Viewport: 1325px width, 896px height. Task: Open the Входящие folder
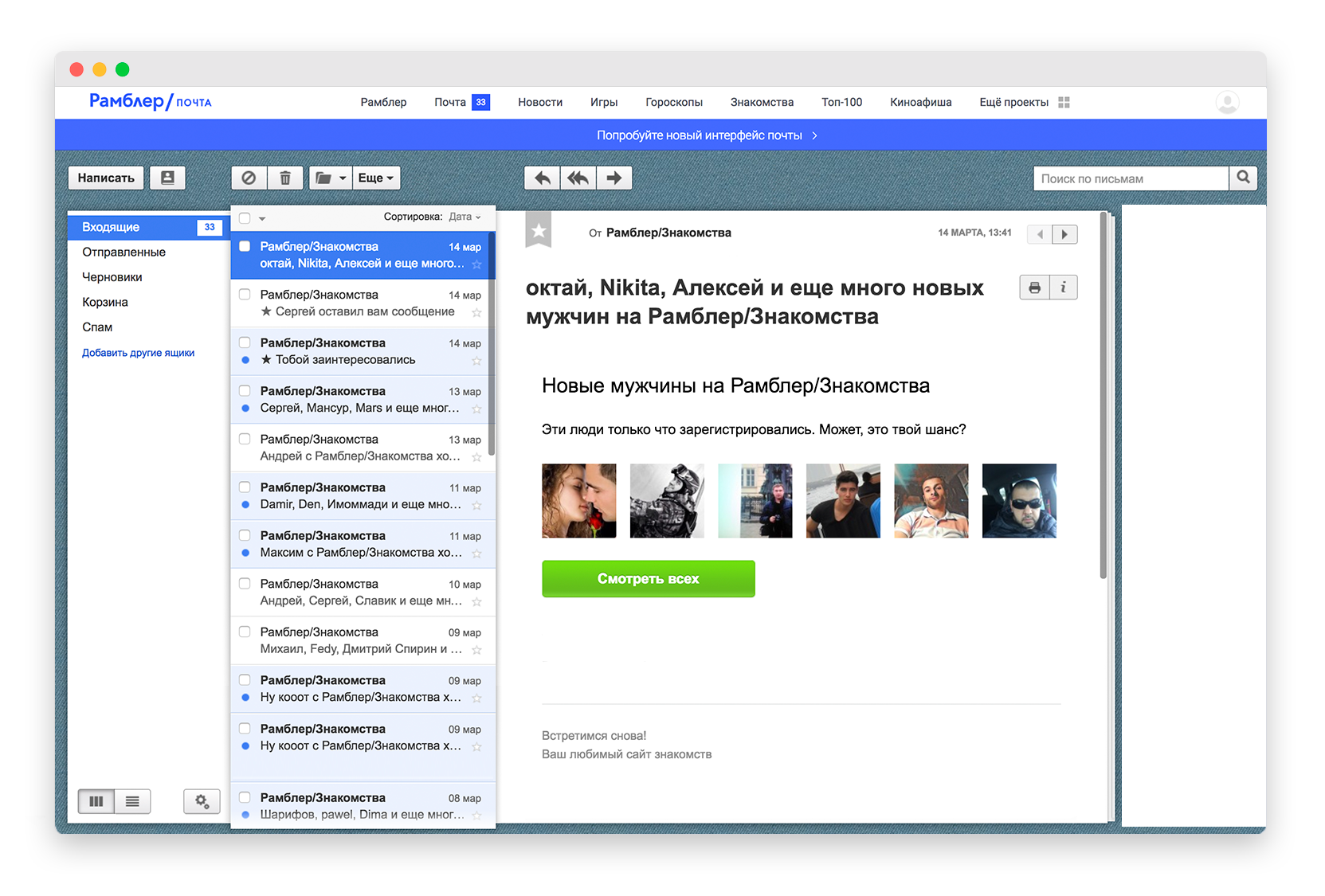click(x=149, y=227)
